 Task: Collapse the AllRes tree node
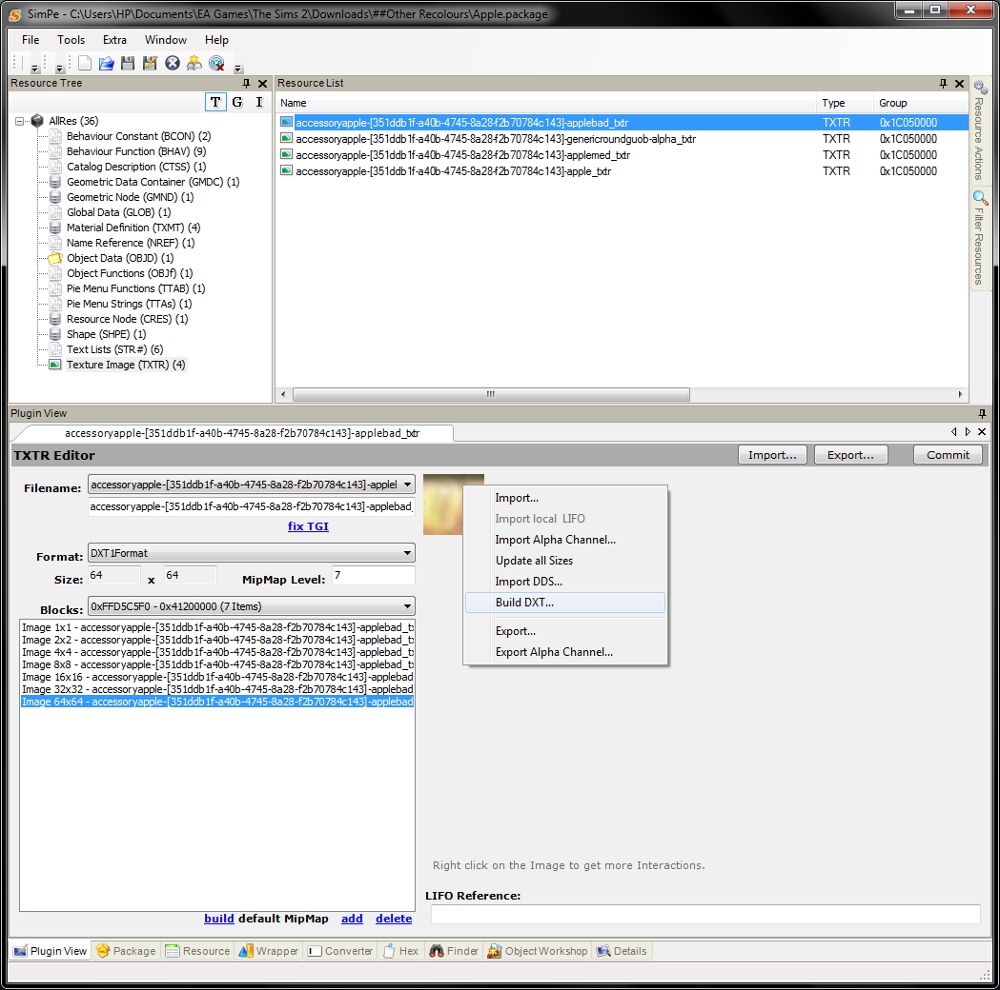(x=20, y=121)
